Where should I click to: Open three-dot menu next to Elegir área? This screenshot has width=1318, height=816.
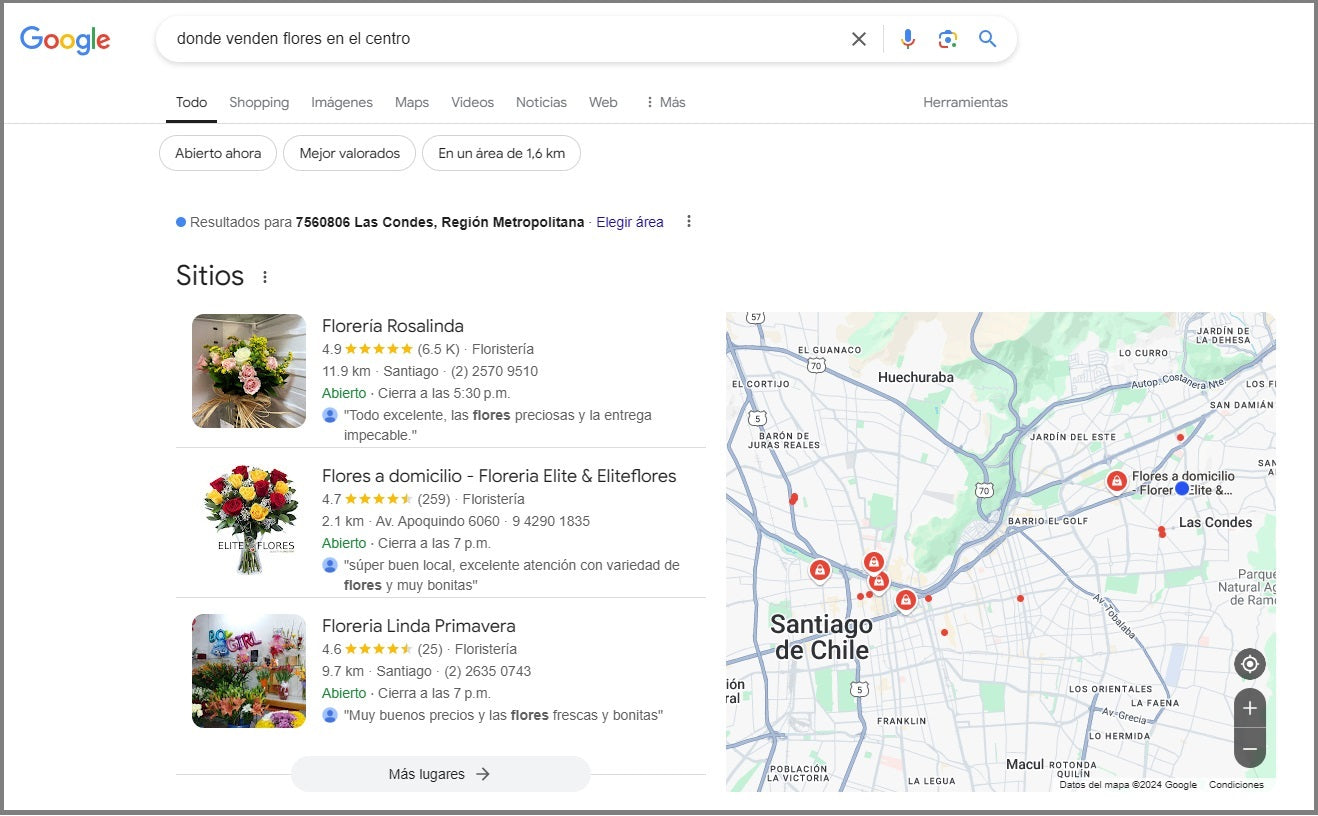pyautogui.click(x=689, y=222)
